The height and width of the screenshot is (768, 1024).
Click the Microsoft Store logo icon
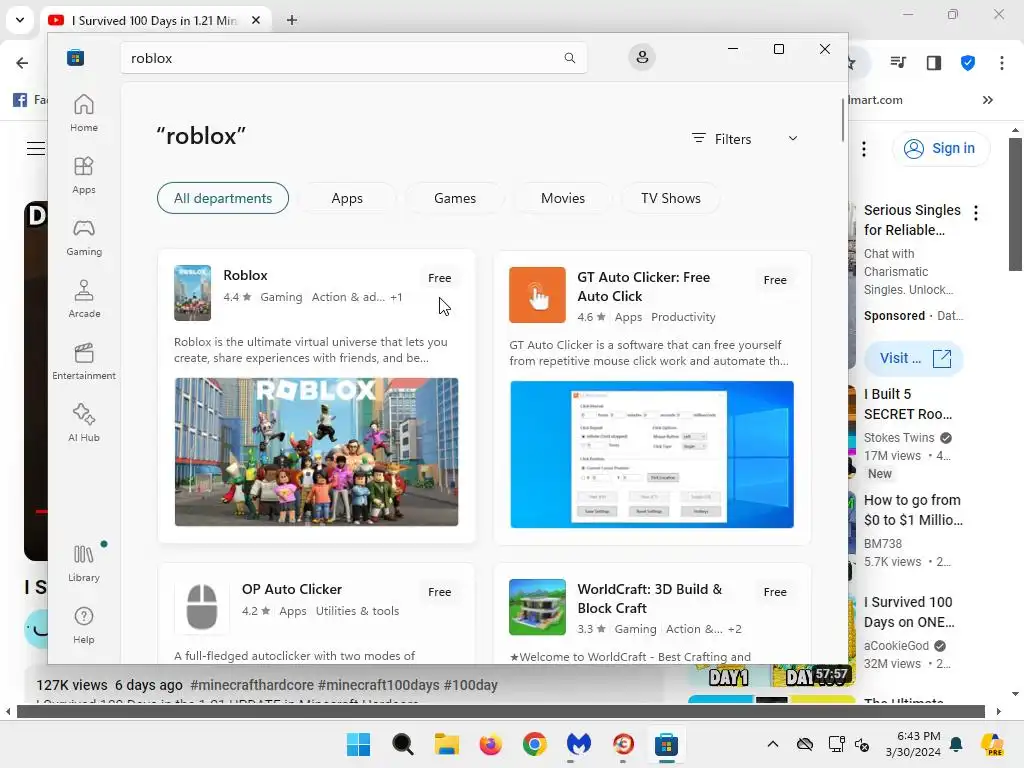(x=75, y=57)
